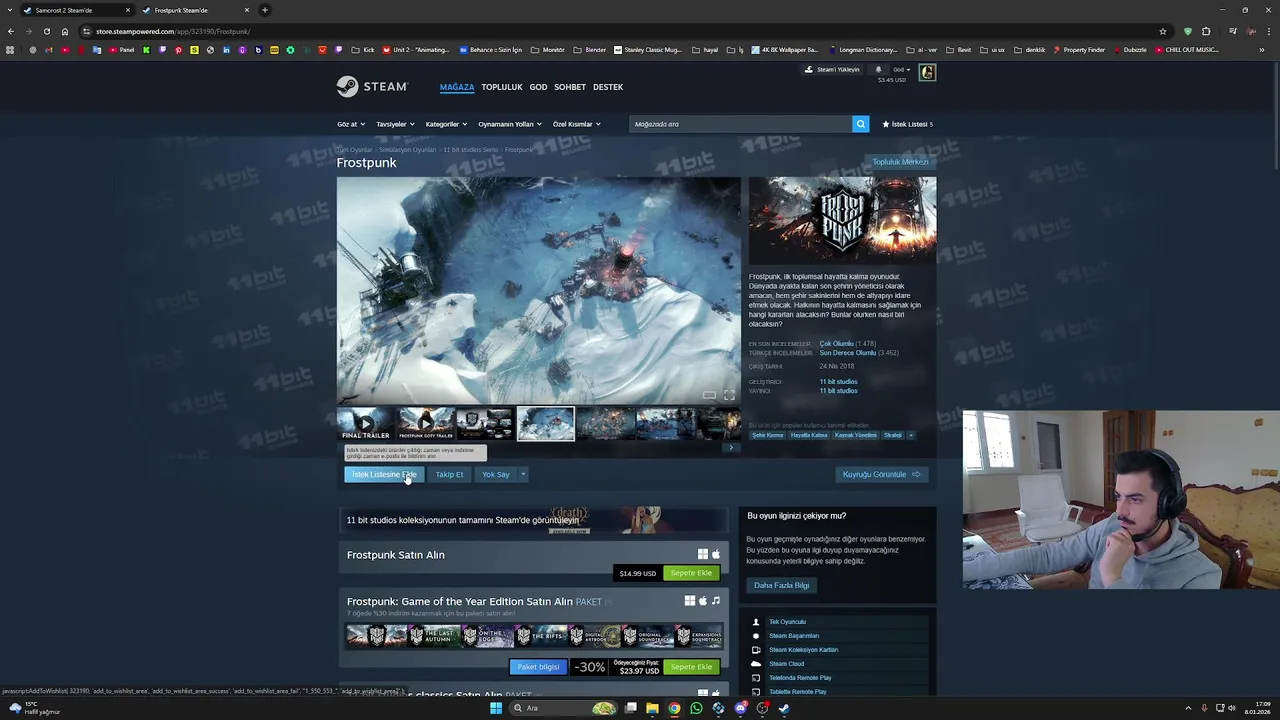This screenshot has width=1280, height=720.
Task: Go to the MAĞAZA tab
Action: (457, 87)
